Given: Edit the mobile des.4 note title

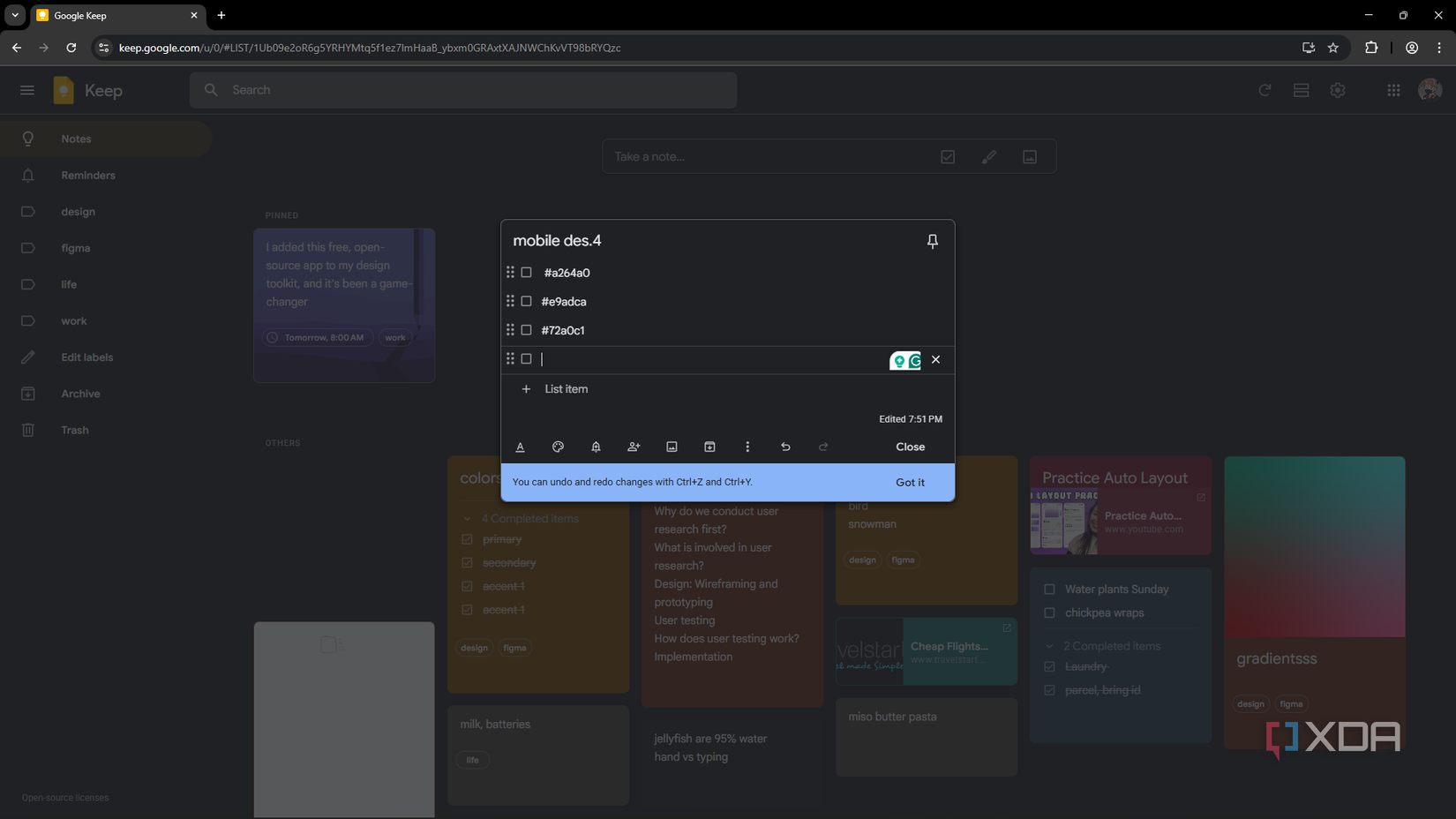Looking at the screenshot, I should tap(557, 241).
